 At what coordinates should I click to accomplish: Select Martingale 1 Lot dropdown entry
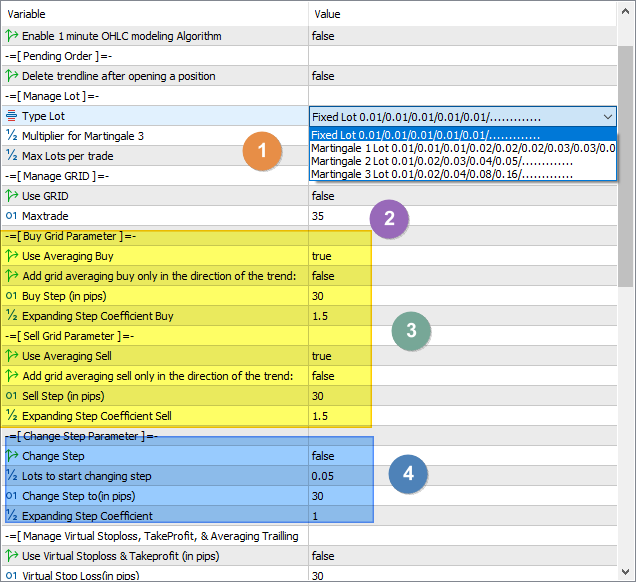pos(462,148)
